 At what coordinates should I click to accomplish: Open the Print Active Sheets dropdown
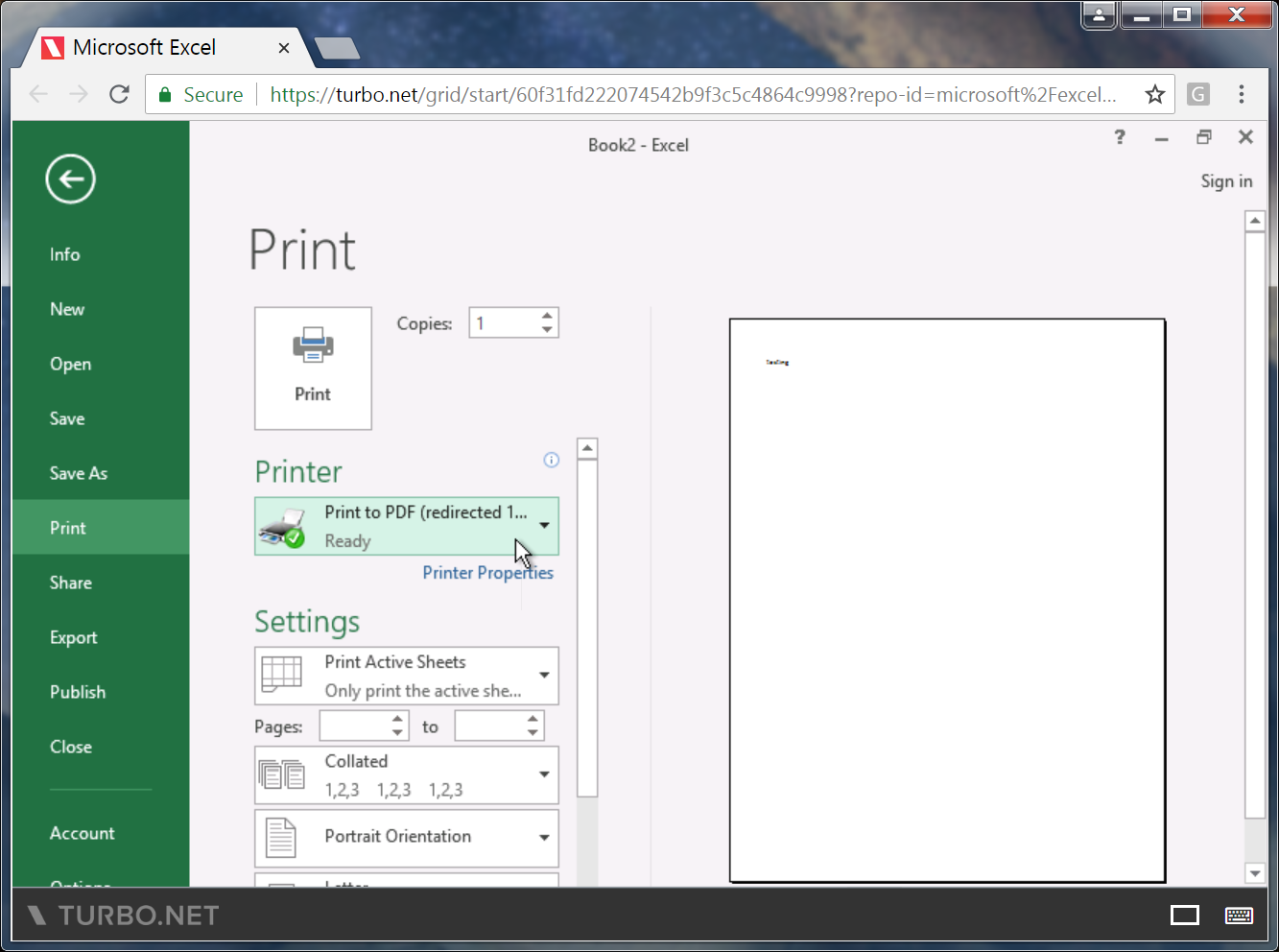point(544,676)
